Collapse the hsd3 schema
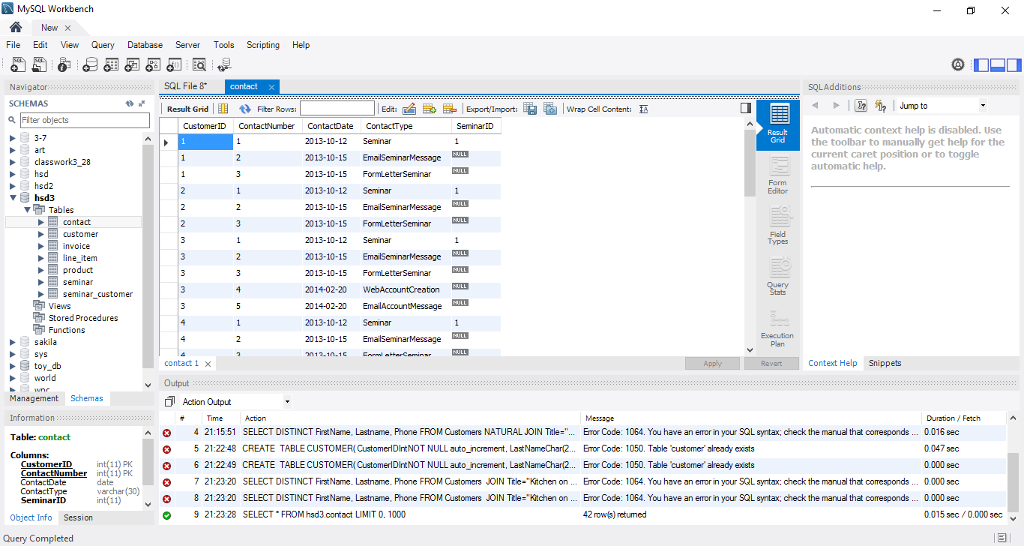 12,197
